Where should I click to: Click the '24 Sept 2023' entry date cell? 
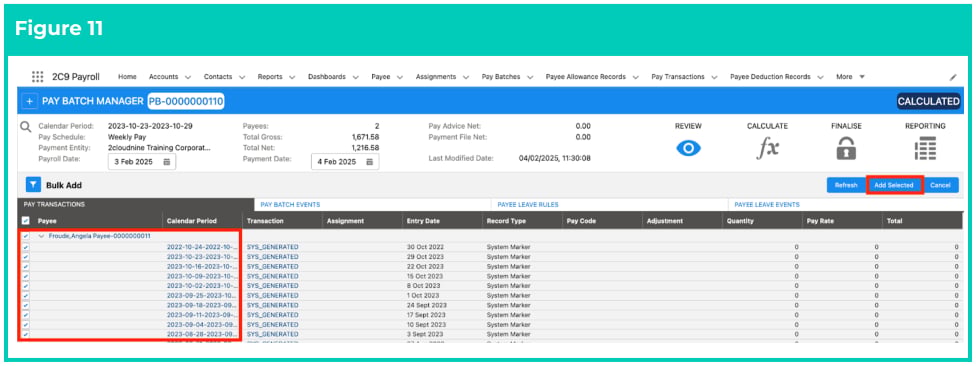[426, 305]
